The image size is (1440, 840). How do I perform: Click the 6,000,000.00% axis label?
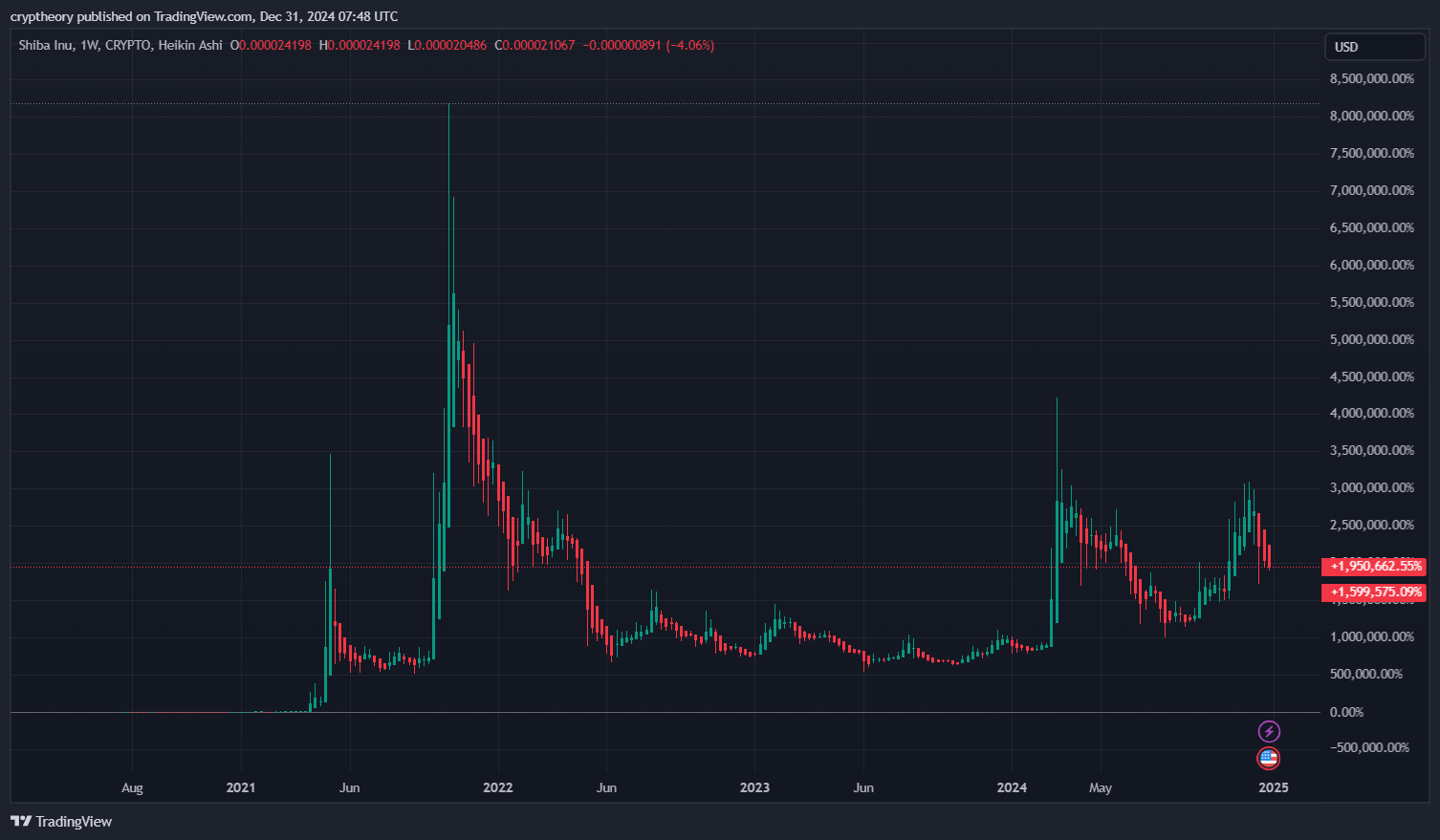(1372, 265)
